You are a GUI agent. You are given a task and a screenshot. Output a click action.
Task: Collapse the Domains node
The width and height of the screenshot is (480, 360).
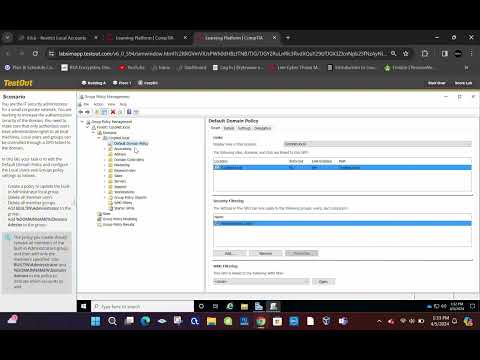(x=93, y=133)
